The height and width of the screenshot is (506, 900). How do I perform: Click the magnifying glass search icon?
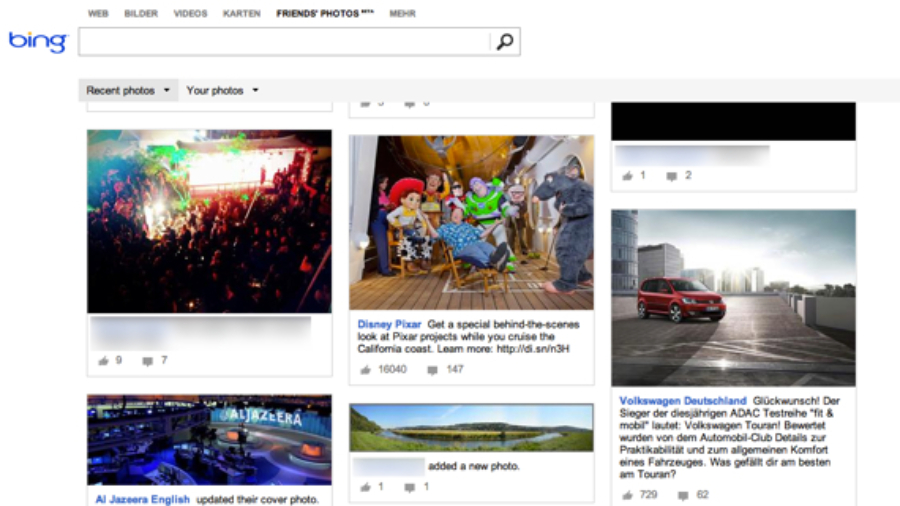coord(505,41)
